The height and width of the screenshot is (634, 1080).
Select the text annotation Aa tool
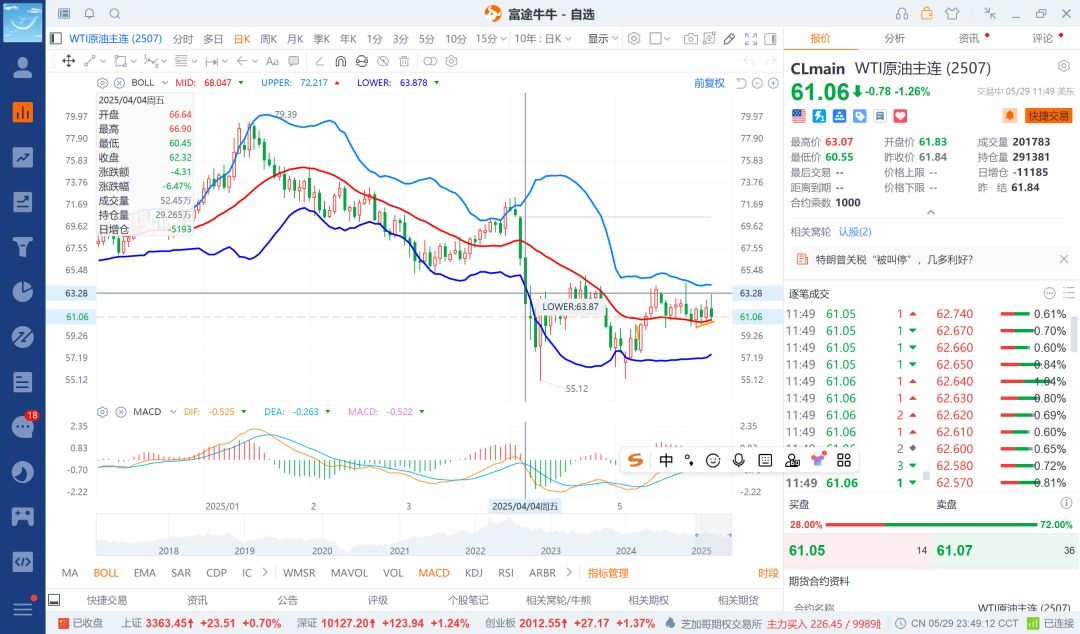272,61
